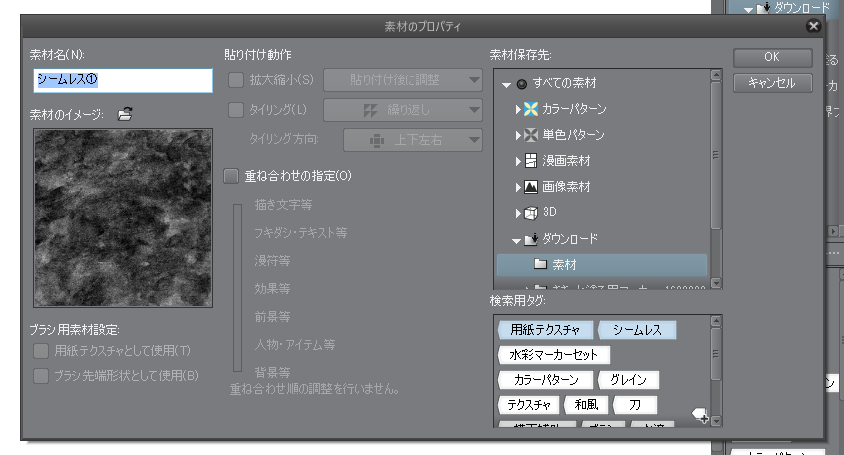Image resolution: width=844 pixels, height=455 pixels.
Task: Select the 3D cube folder icon
Action: coord(530,213)
